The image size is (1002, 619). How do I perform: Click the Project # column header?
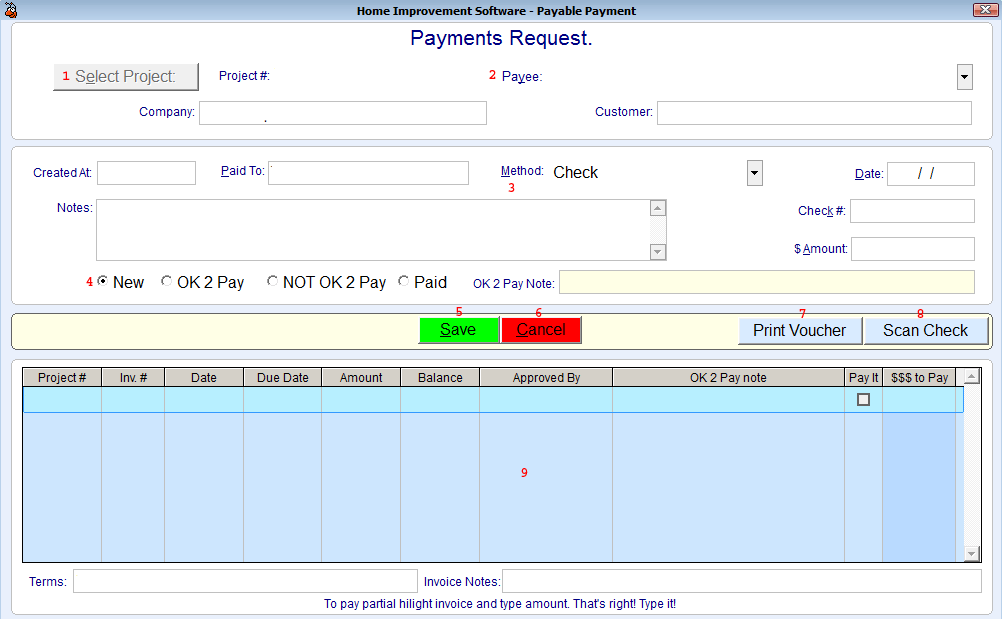[62, 378]
